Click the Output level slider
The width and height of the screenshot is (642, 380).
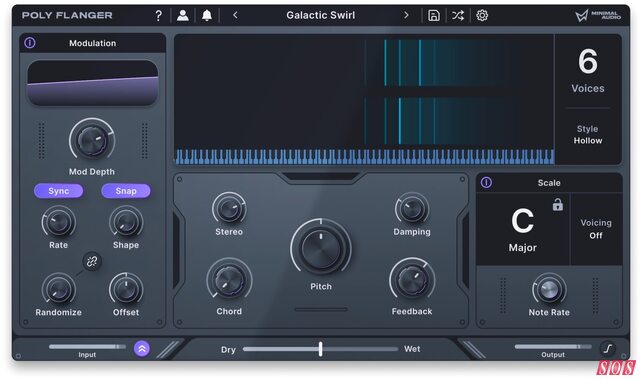click(553, 346)
